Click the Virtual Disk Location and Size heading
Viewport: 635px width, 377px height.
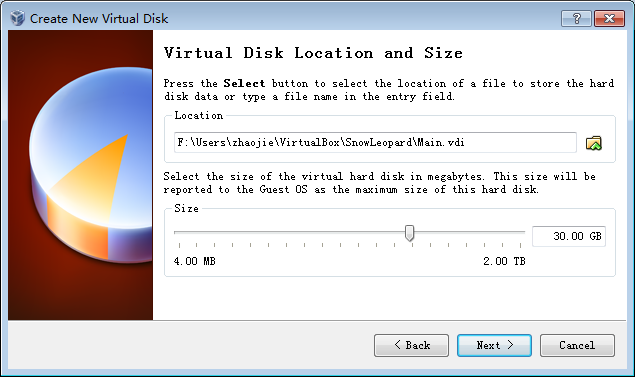(313, 53)
